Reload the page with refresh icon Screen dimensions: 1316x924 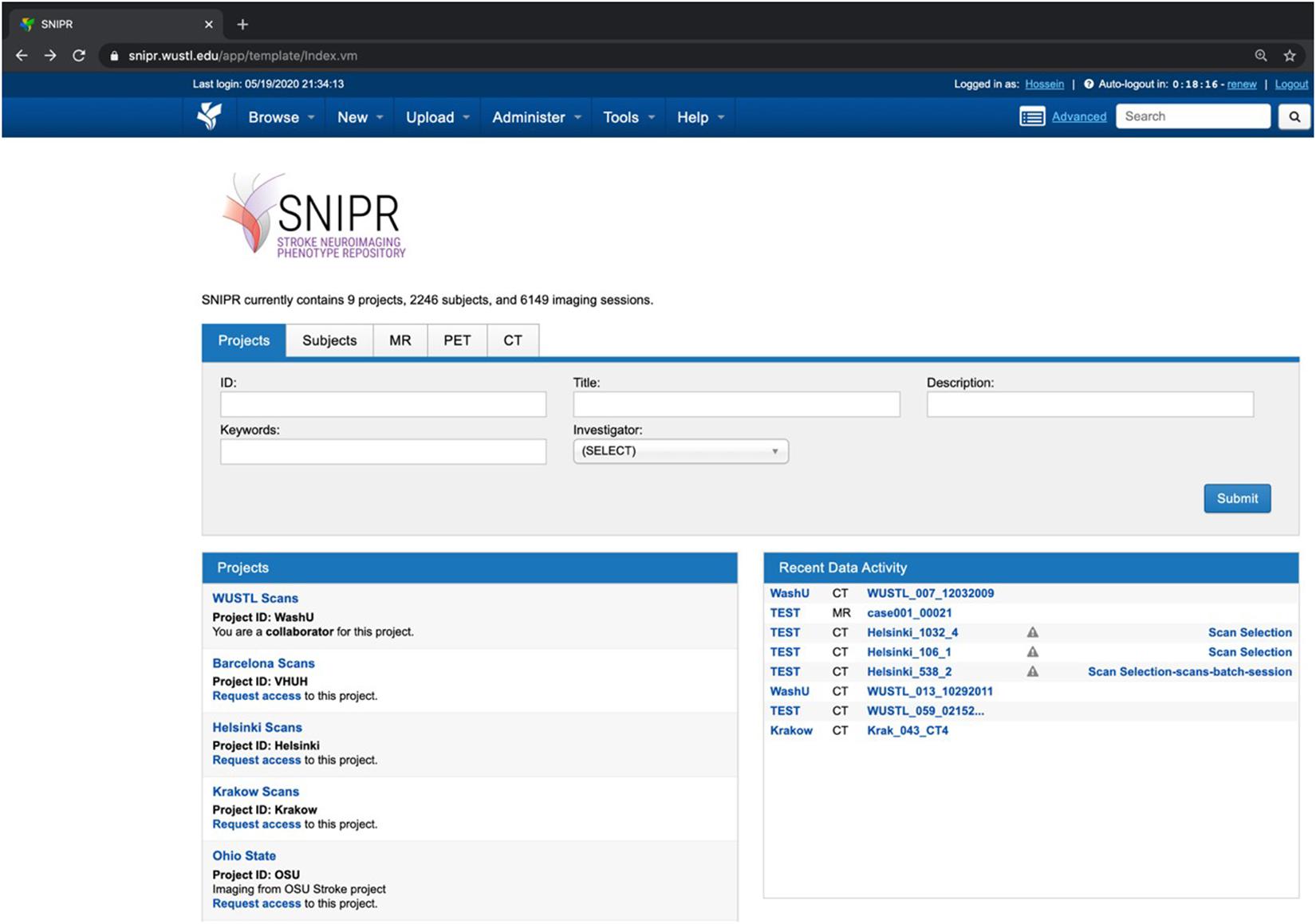pos(79,56)
